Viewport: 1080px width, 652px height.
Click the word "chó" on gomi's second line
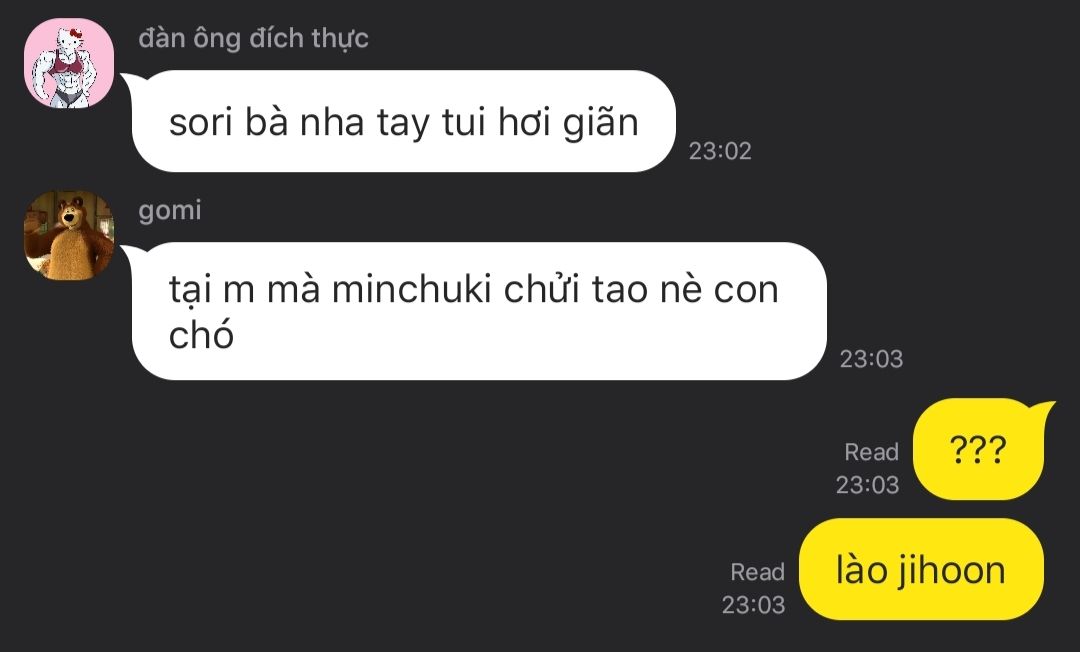(x=201, y=335)
